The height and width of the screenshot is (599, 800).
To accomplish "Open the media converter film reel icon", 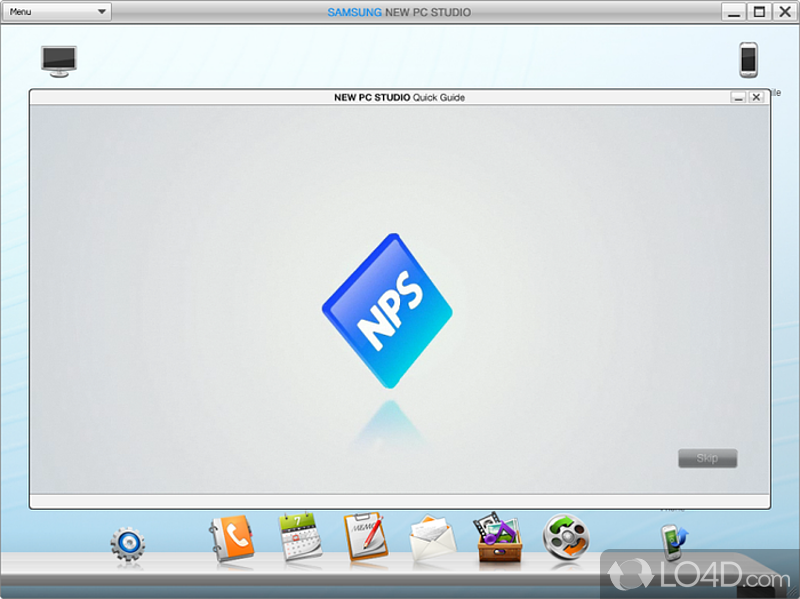I will pyautogui.click(x=566, y=537).
